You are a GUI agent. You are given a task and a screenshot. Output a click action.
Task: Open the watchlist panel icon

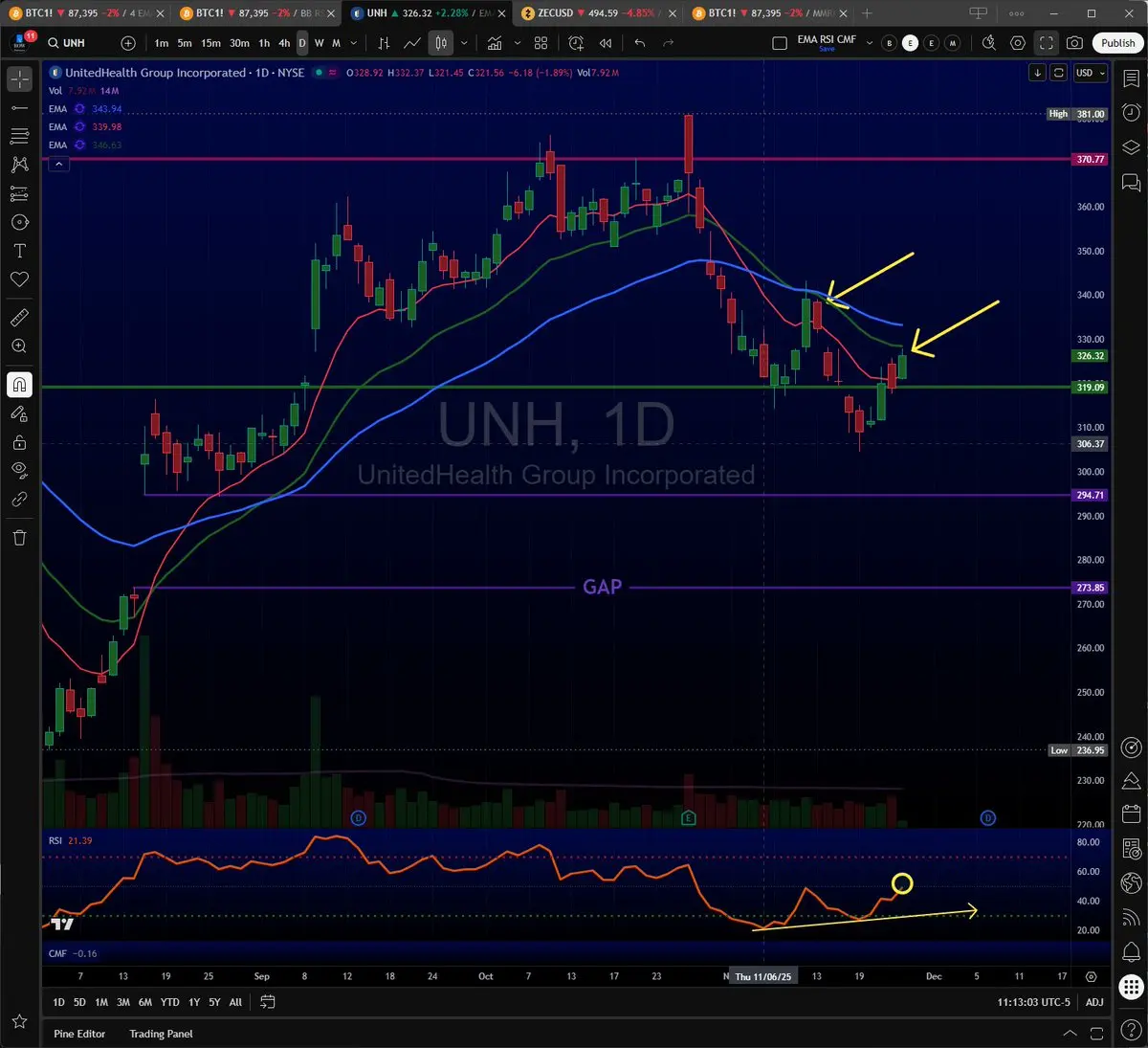coord(1131,79)
